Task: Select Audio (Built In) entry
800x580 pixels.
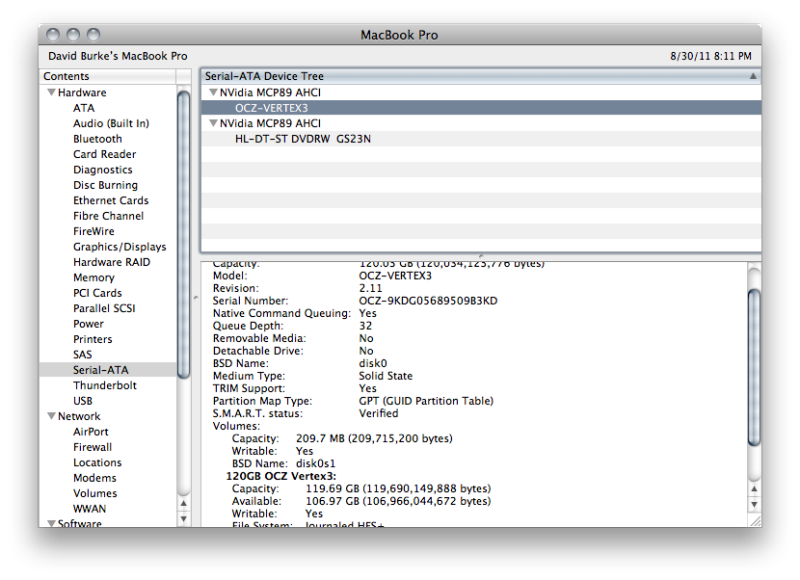Action: click(111, 123)
